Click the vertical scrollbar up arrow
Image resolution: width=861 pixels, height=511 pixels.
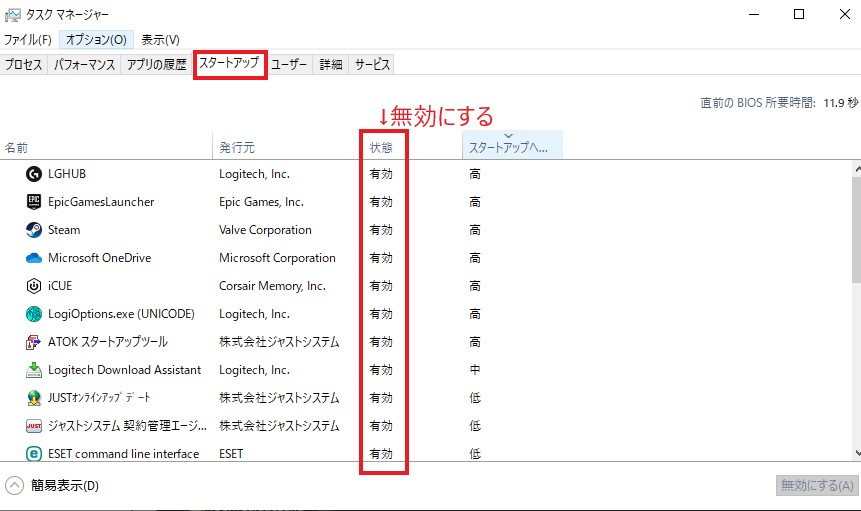pos(857,170)
